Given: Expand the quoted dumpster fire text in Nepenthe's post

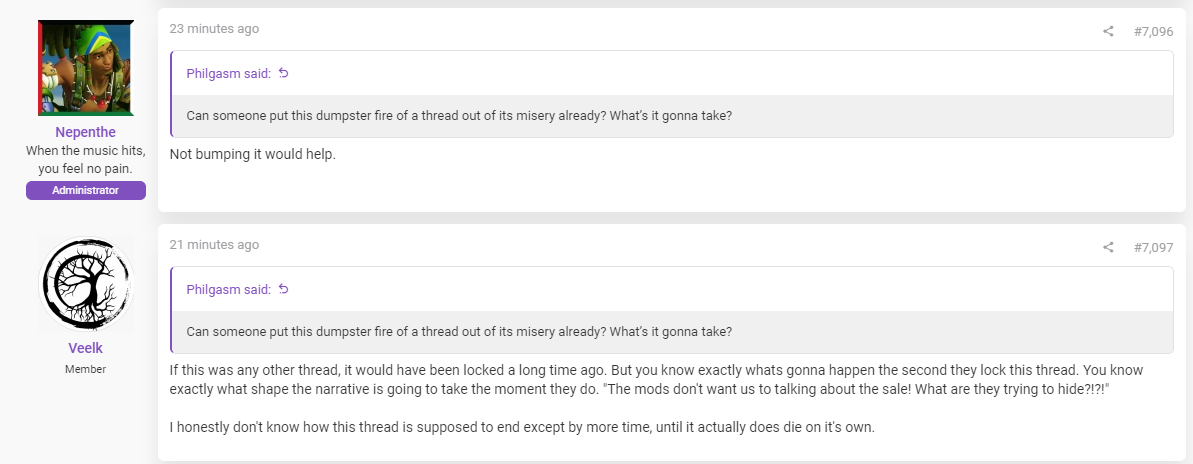Looking at the screenshot, I should [x=459, y=116].
